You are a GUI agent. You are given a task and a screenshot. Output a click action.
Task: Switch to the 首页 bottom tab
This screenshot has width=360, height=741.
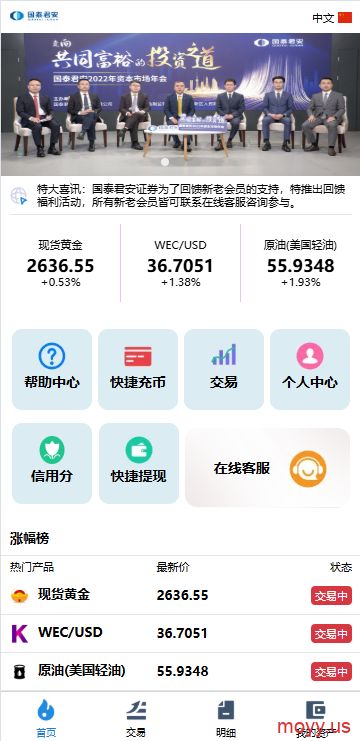46,718
